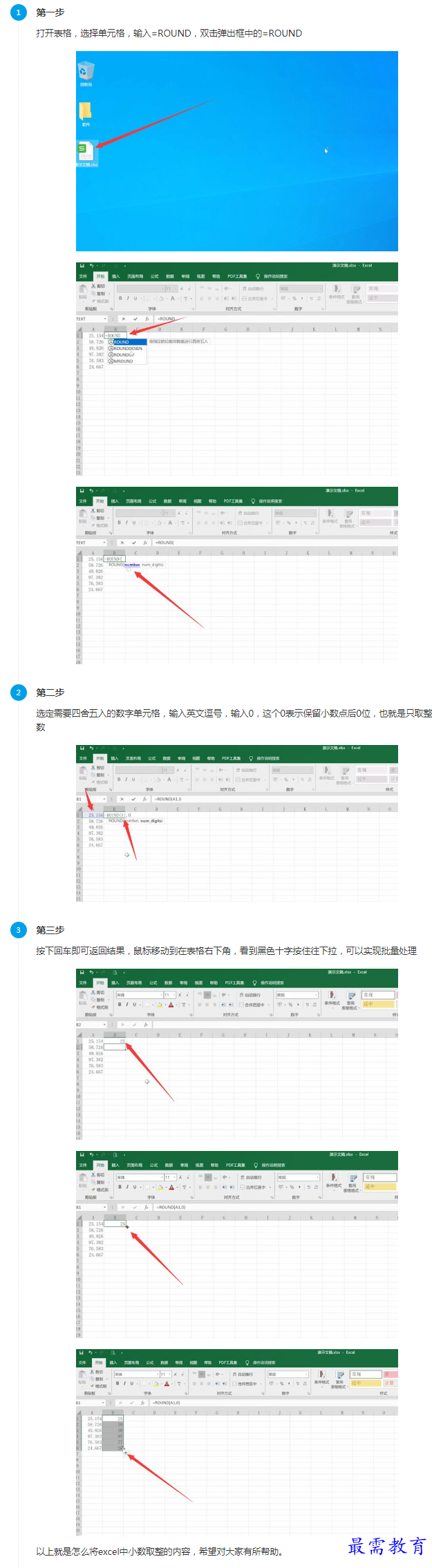Click the yellow fill color bucket in last screenshot
Screen dimensions: 432x1568
pyautogui.click(x=156, y=1383)
